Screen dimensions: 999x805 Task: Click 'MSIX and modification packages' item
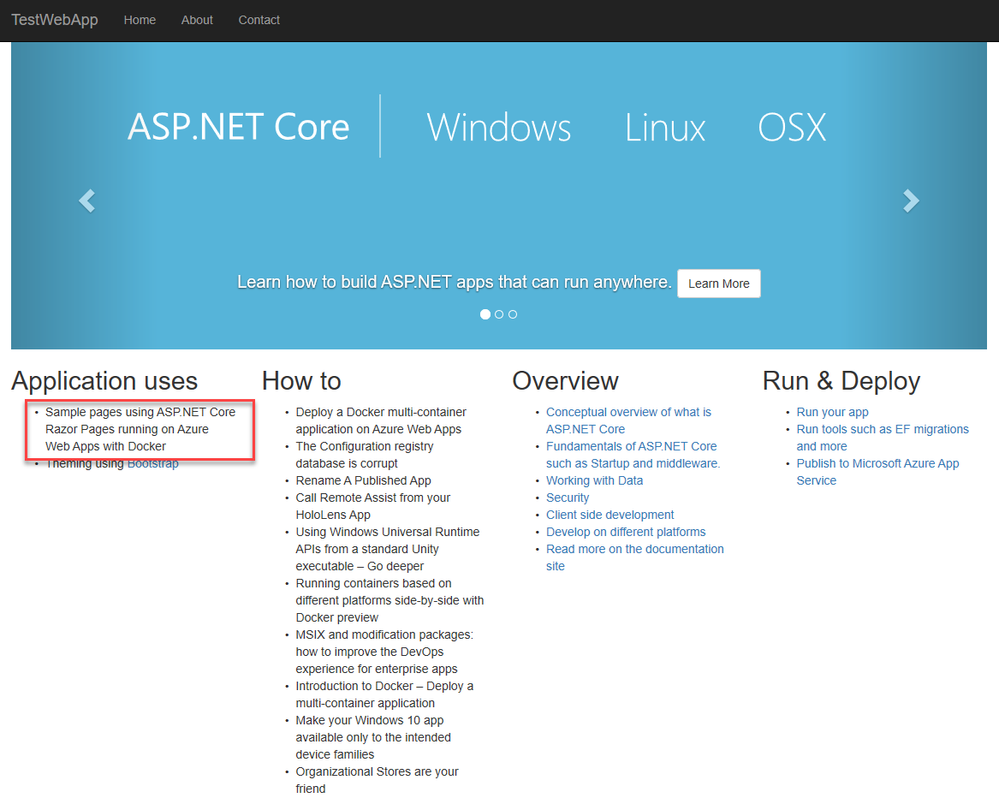click(384, 652)
